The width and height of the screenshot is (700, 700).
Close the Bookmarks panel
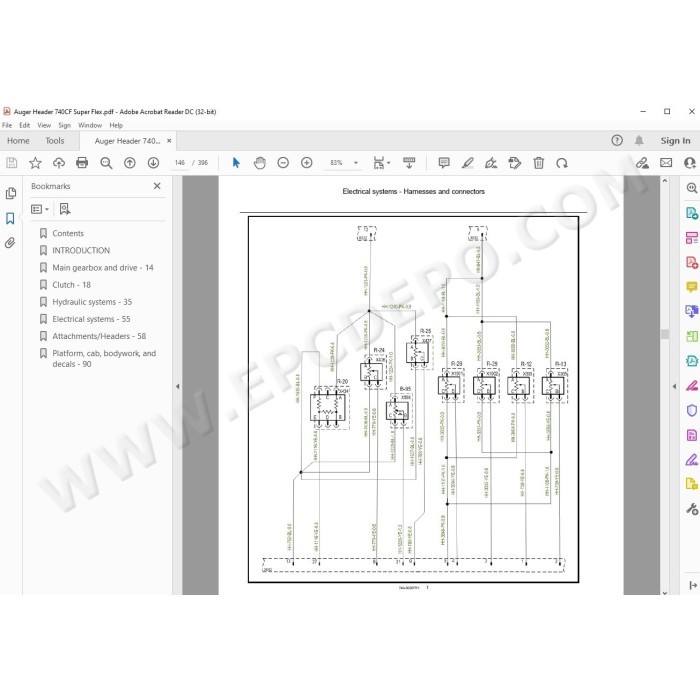[x=157, y=186]
